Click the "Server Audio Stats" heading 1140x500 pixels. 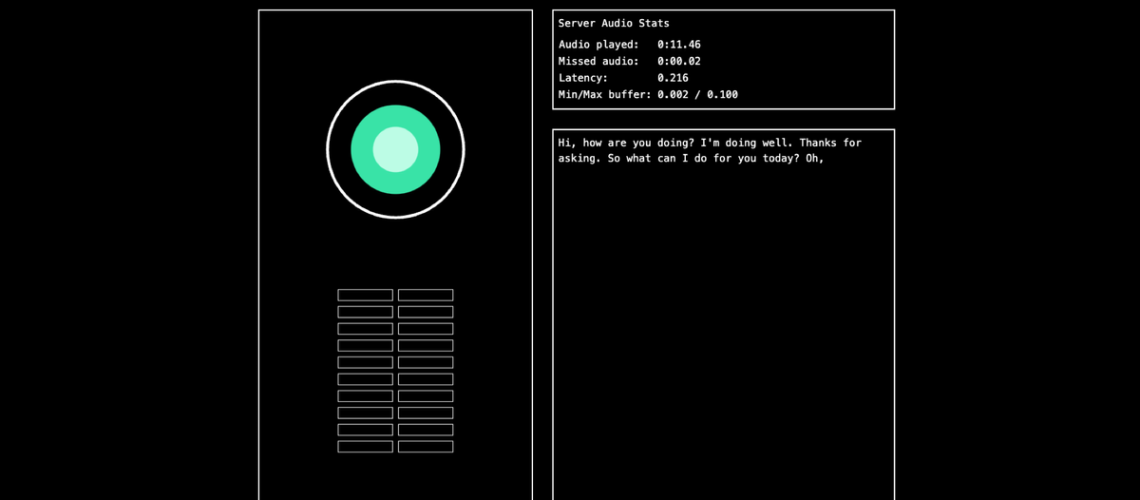613,23
